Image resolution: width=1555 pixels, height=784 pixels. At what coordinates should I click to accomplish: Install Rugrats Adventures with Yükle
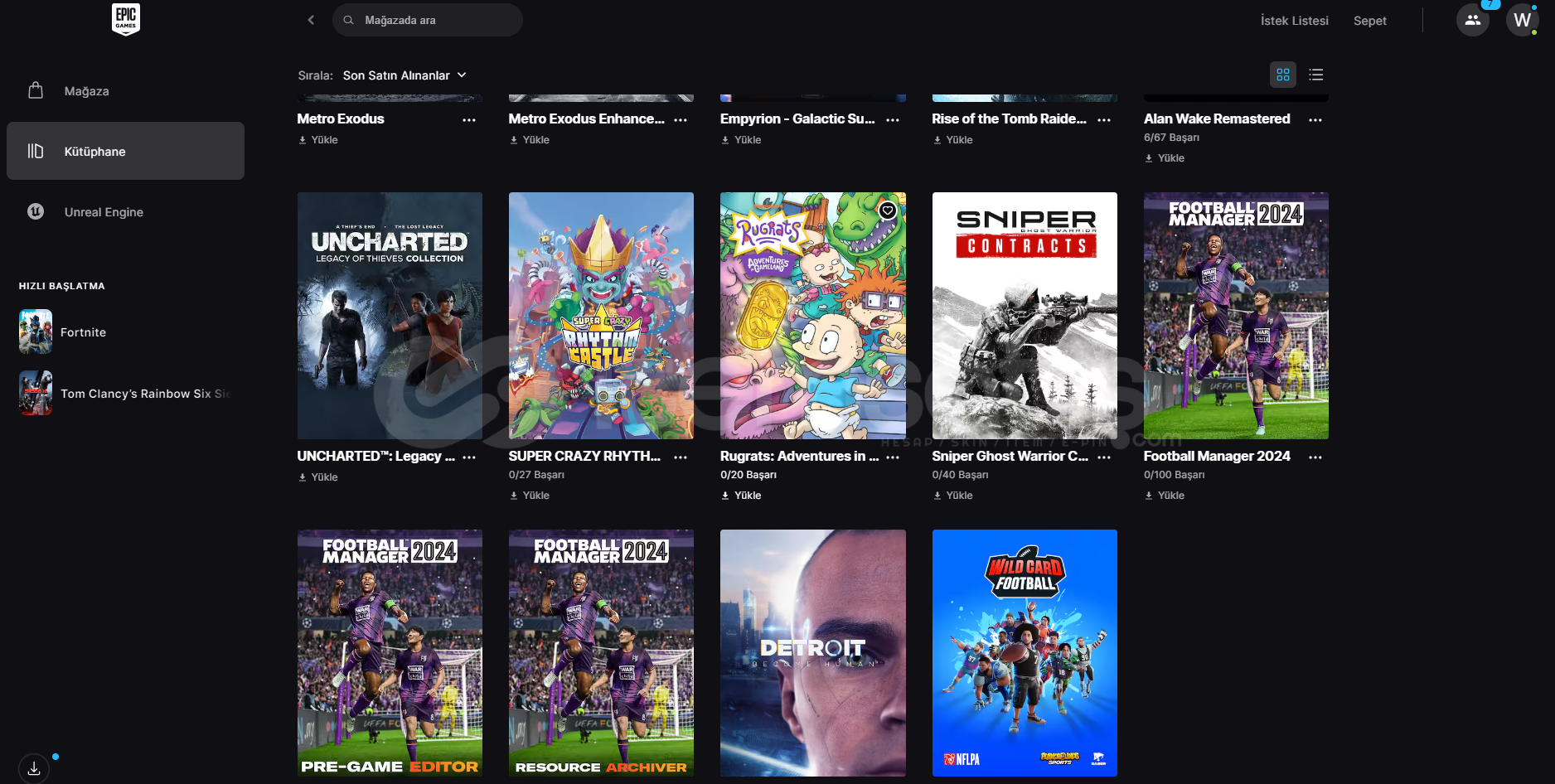click(x=741, y=496)
